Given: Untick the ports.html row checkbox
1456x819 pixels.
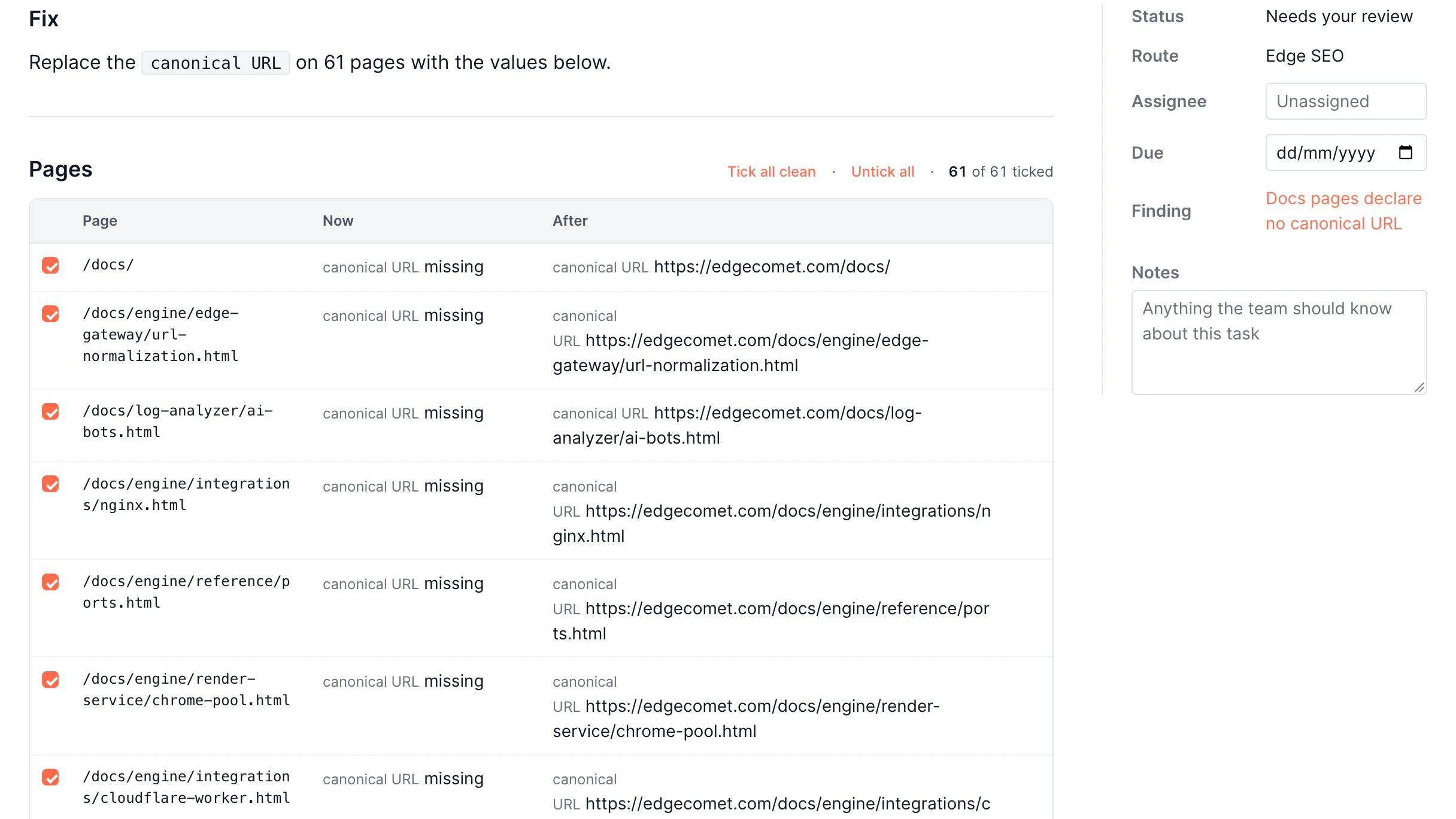Looking at the screenshot, I should point(51,582).
